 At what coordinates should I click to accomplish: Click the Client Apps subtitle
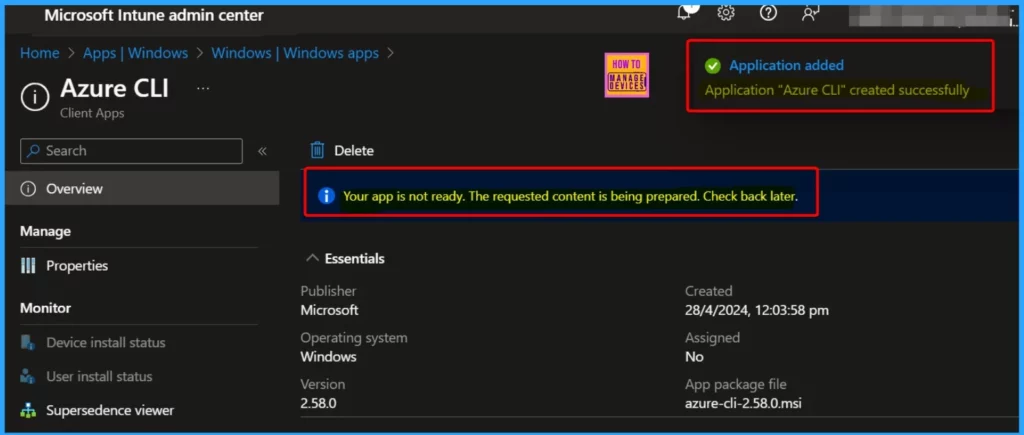[92, 113]
